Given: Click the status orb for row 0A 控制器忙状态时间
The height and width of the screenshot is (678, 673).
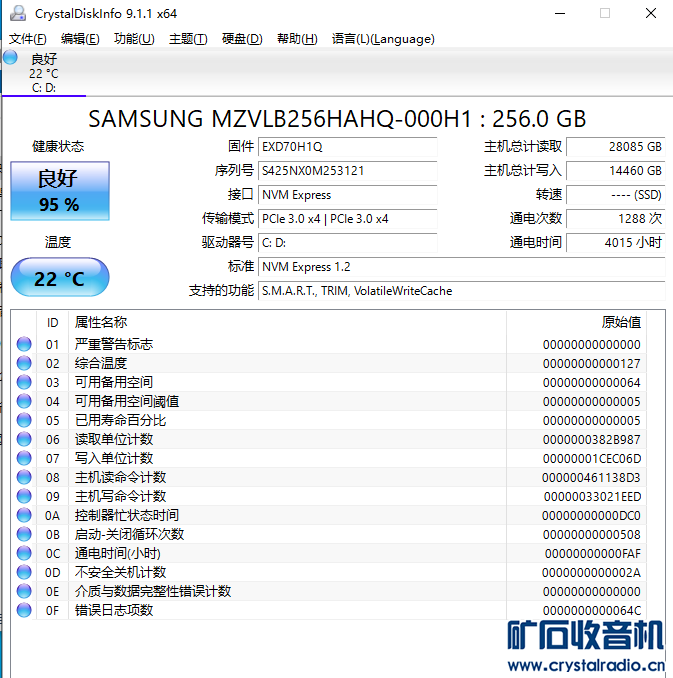Looking at the screenshot, I should [24, 515].
